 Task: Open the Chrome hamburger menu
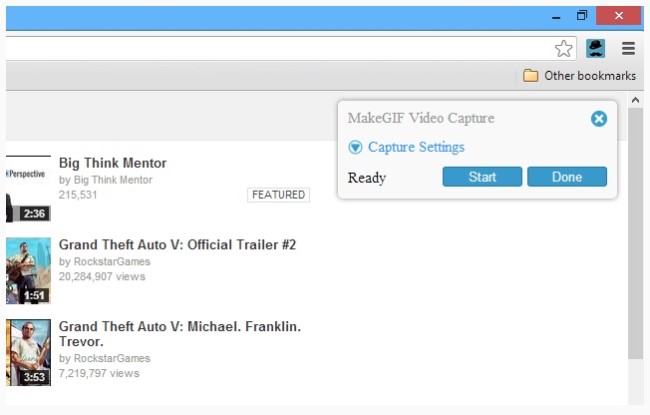[628, 49]
